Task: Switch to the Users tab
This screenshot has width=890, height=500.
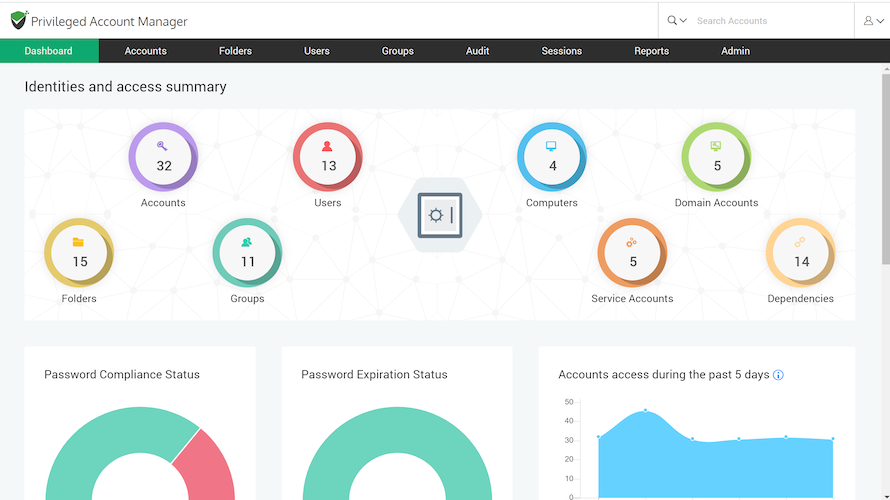Action: (x=317, y=51)
